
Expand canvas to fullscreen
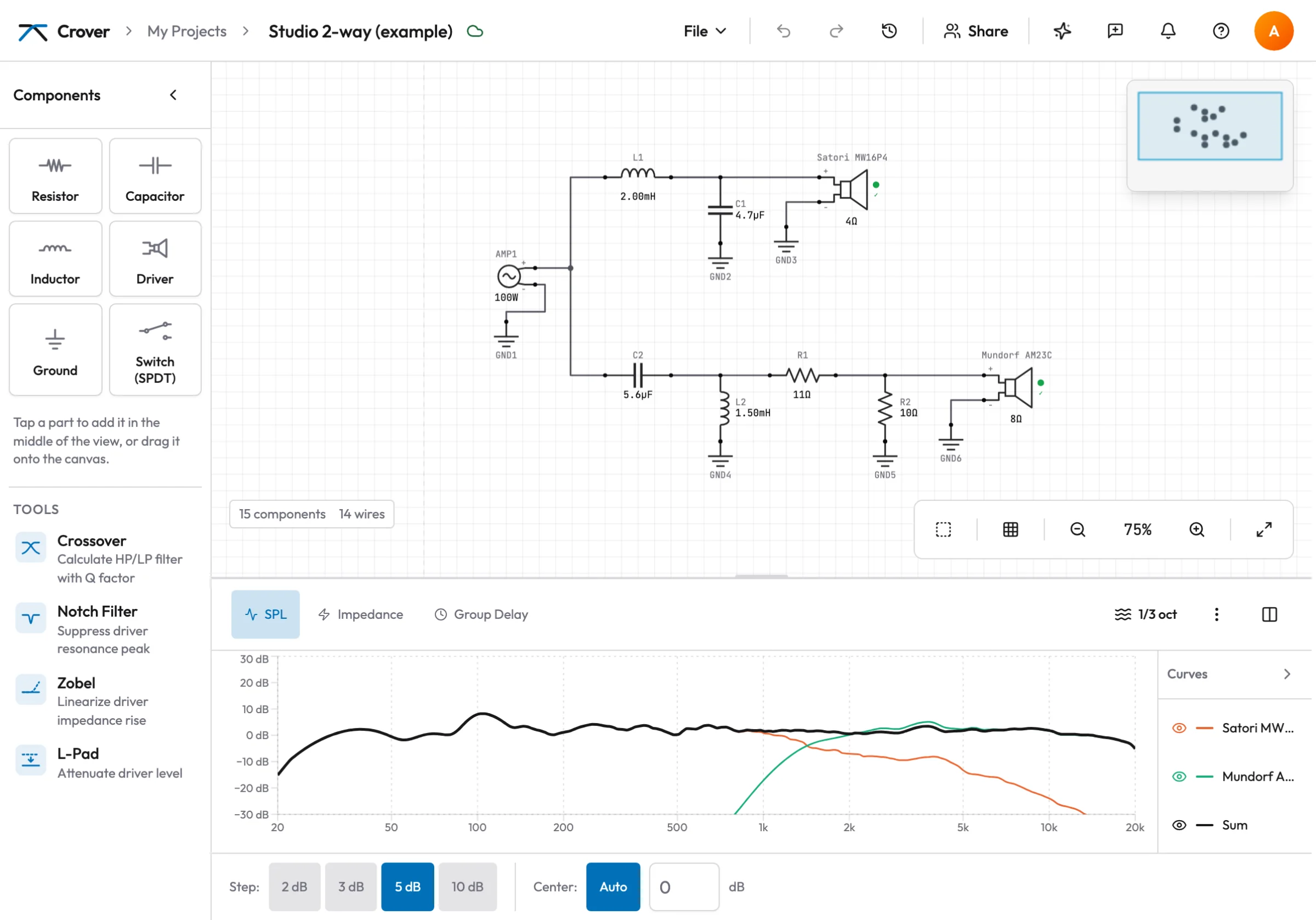[x=1264, y=529]
